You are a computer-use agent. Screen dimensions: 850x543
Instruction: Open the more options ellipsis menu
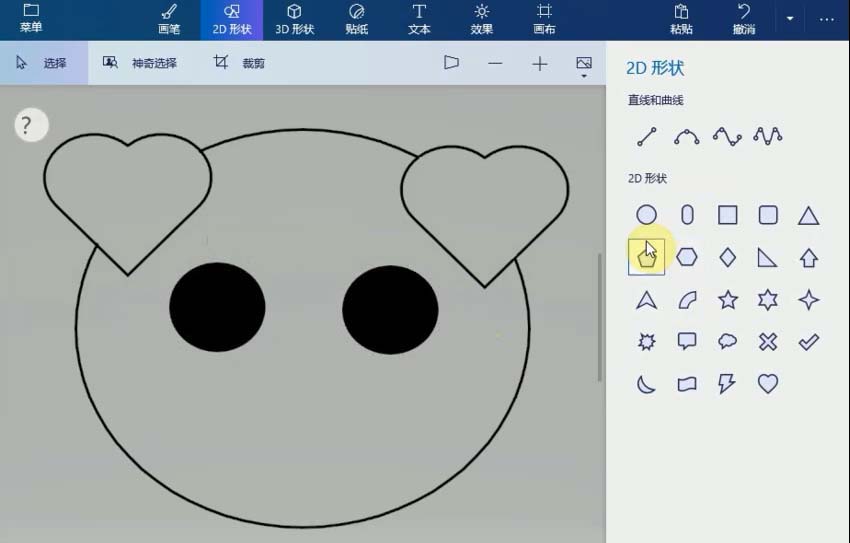click(827, 20)
